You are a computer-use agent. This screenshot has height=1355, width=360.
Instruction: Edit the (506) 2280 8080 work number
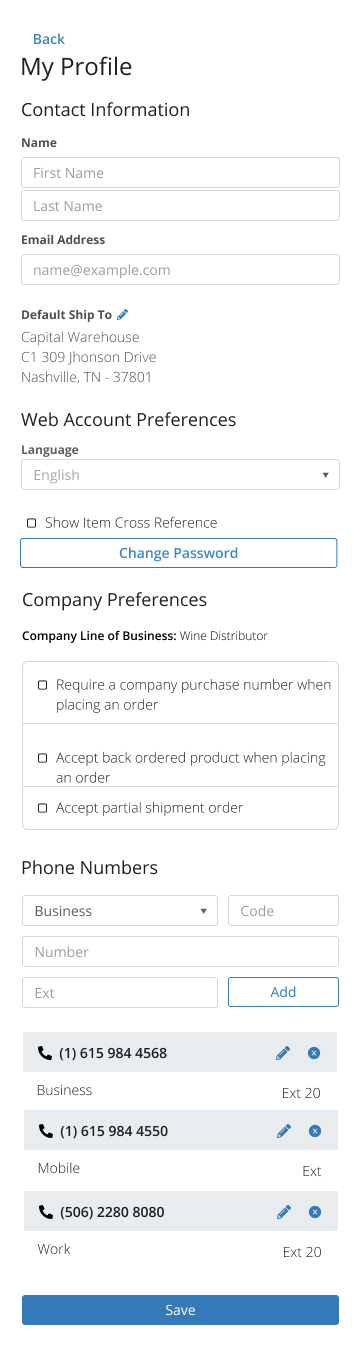(283, 1212)
